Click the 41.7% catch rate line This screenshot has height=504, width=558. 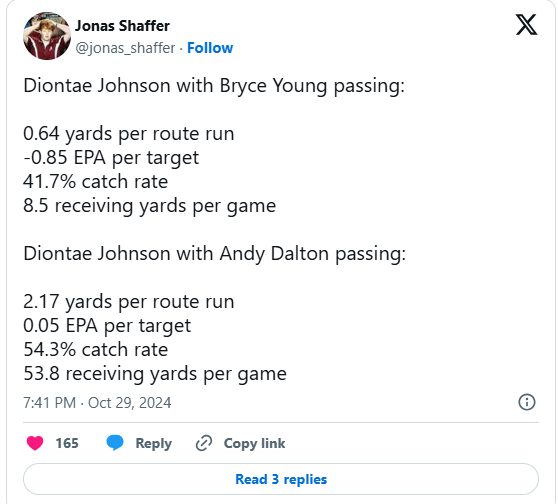pyautogui.click(x=95, y=182)
